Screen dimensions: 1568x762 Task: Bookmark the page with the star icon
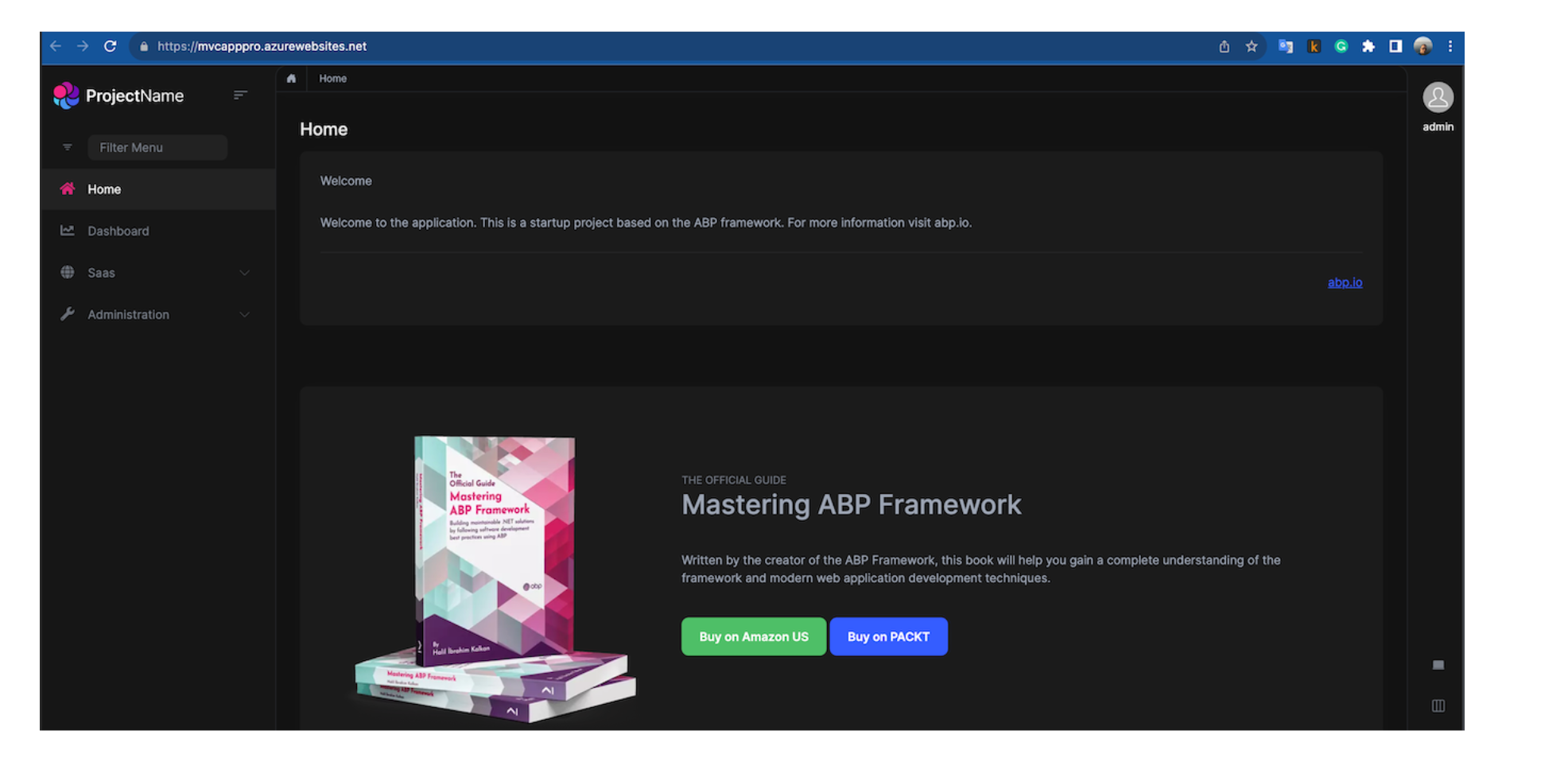(x=1252, y=46)
